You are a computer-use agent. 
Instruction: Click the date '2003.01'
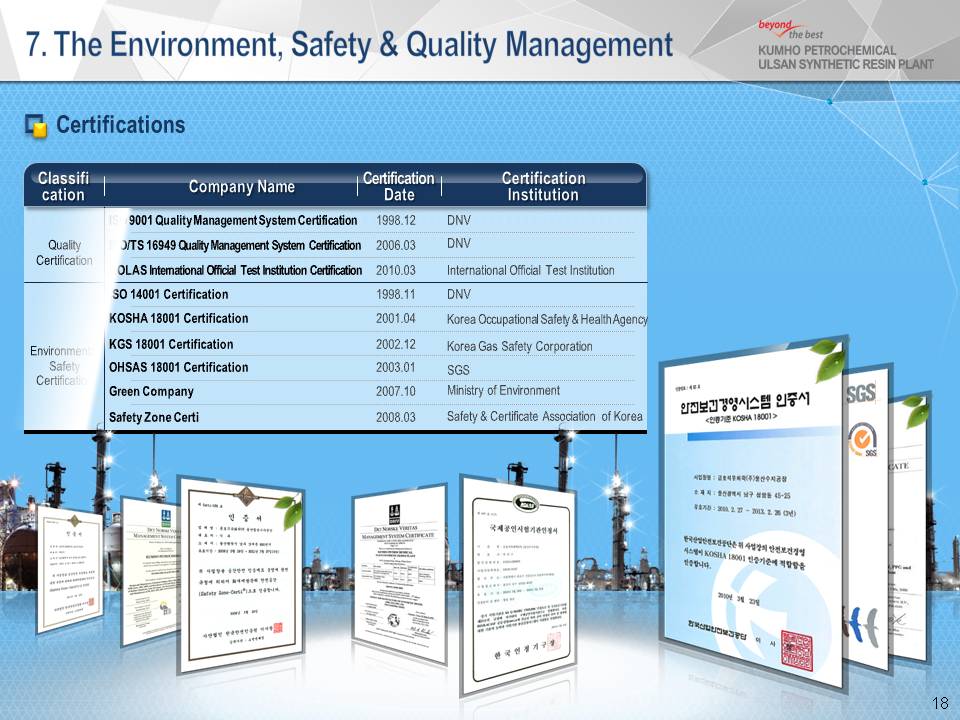[x=396, y=367]
